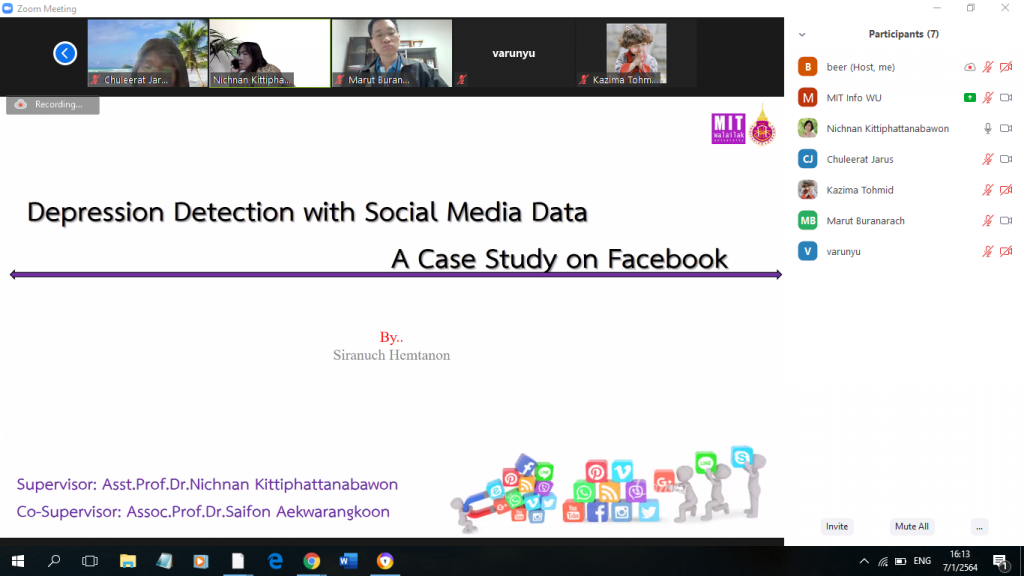The image size is (1024, 576).
Task: Open Google Chrome from the taskbar
Action: point(311,561)
